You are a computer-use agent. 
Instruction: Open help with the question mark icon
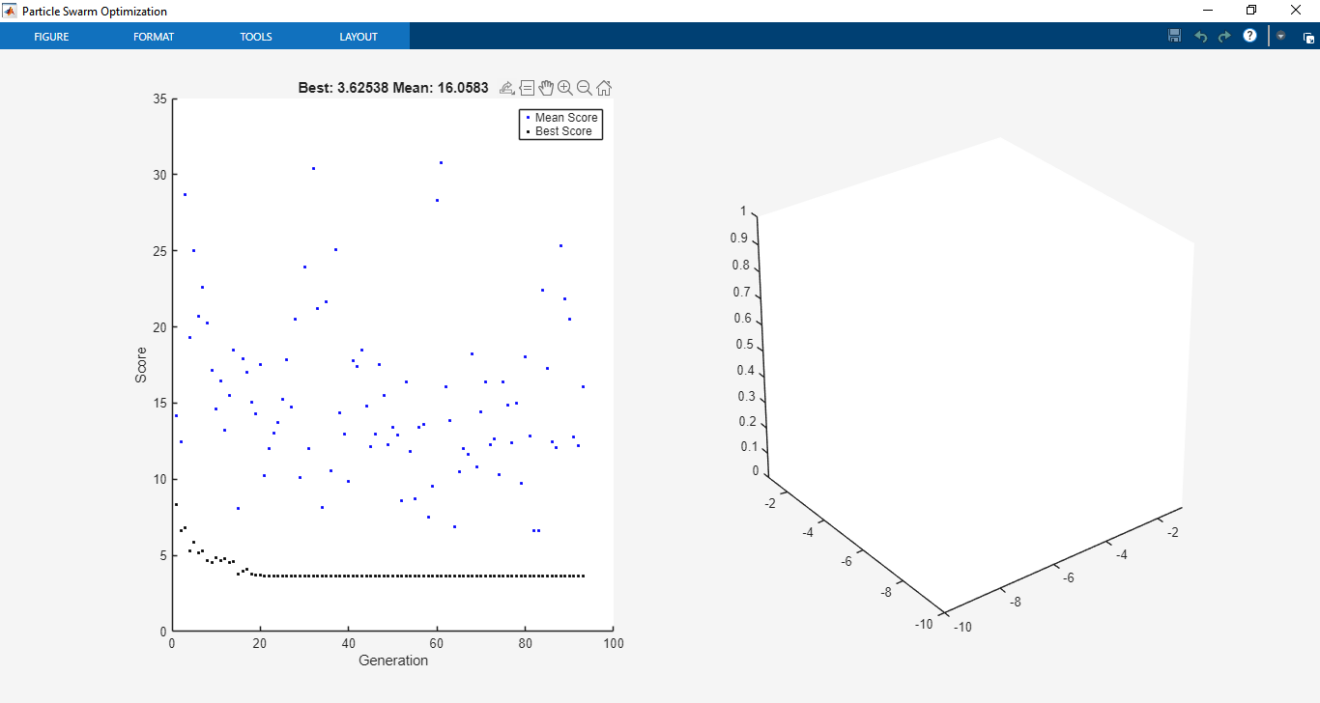(1249, 36)
